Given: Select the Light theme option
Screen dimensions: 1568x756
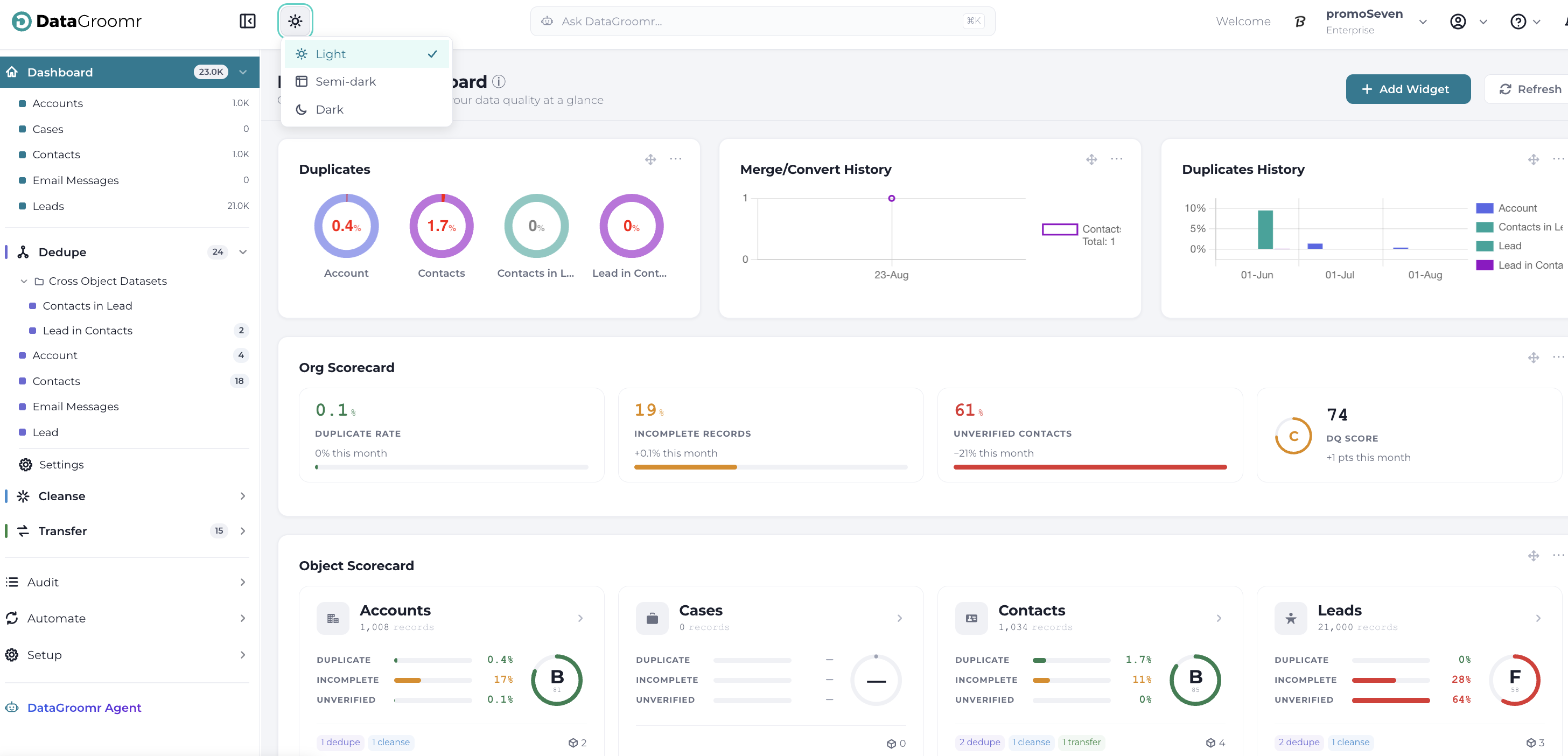Looking at the screenshot, I should point(367,54).
